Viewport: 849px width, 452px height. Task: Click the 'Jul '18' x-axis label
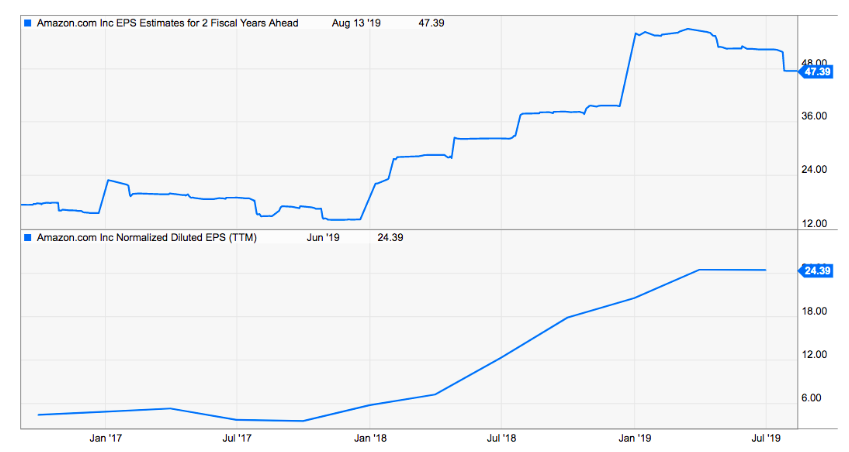501,438
